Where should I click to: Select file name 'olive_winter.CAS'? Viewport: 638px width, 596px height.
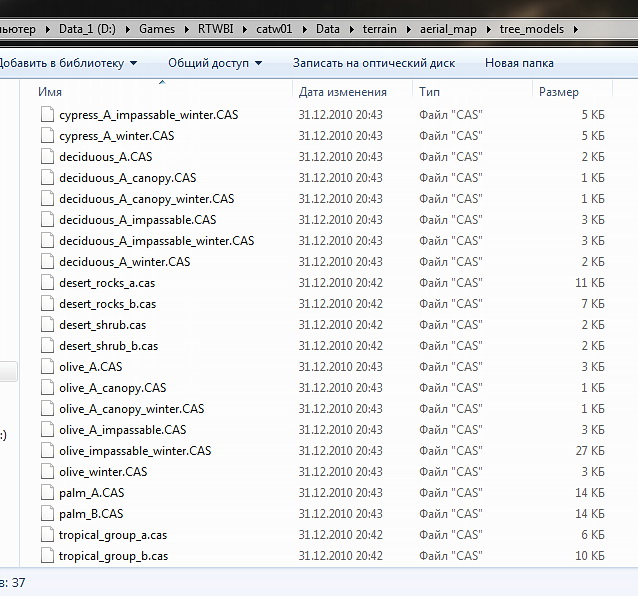coord(103,472)
